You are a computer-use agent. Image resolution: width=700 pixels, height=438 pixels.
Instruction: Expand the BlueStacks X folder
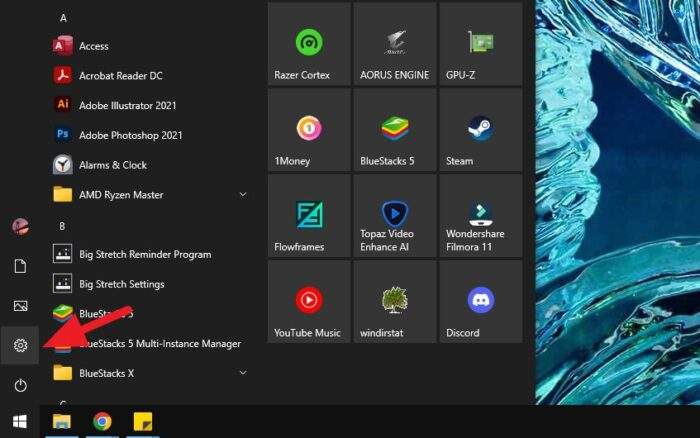[x=243, y=372]
